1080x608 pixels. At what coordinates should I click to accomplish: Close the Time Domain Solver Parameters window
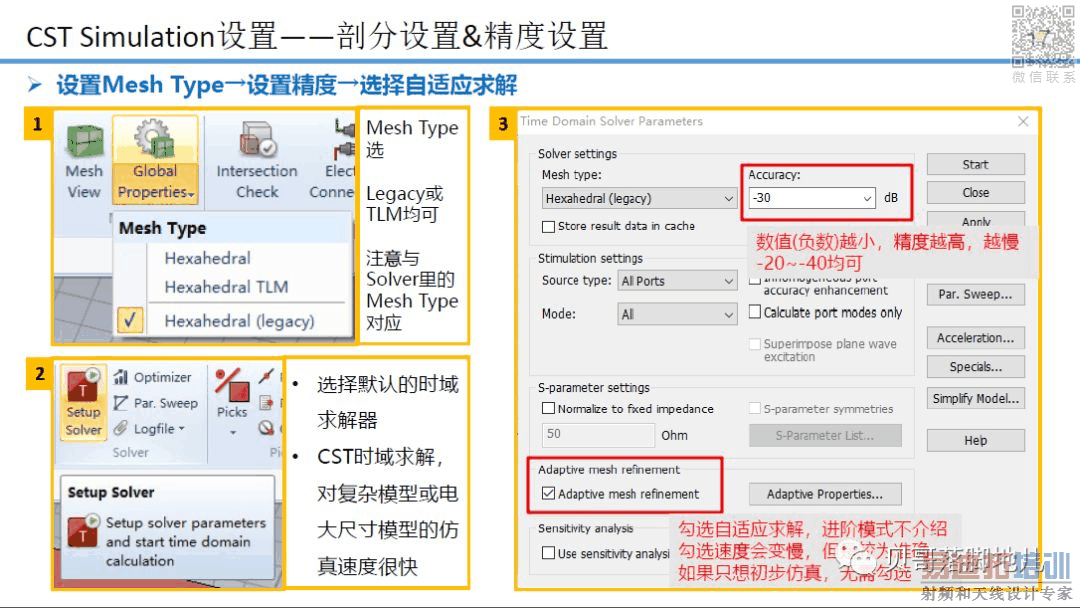(x=1023, y=121)
